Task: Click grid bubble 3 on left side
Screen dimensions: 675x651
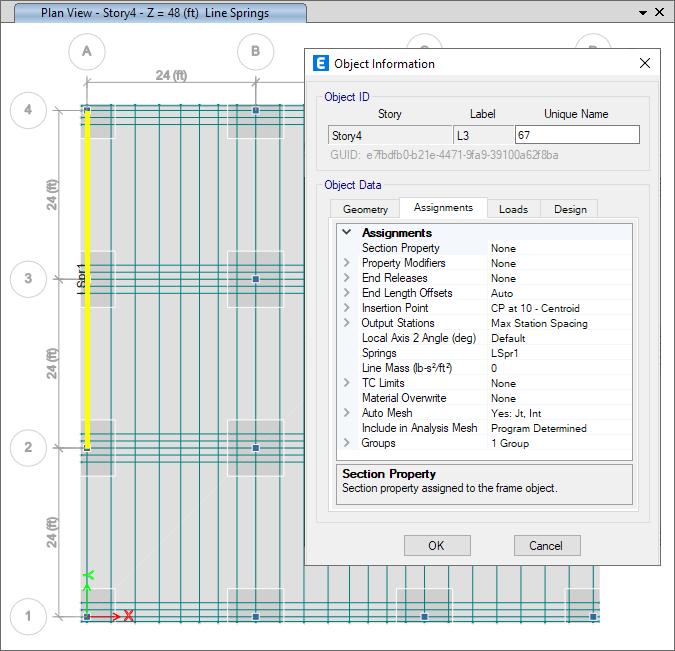Action: click(x=28, y=278)
